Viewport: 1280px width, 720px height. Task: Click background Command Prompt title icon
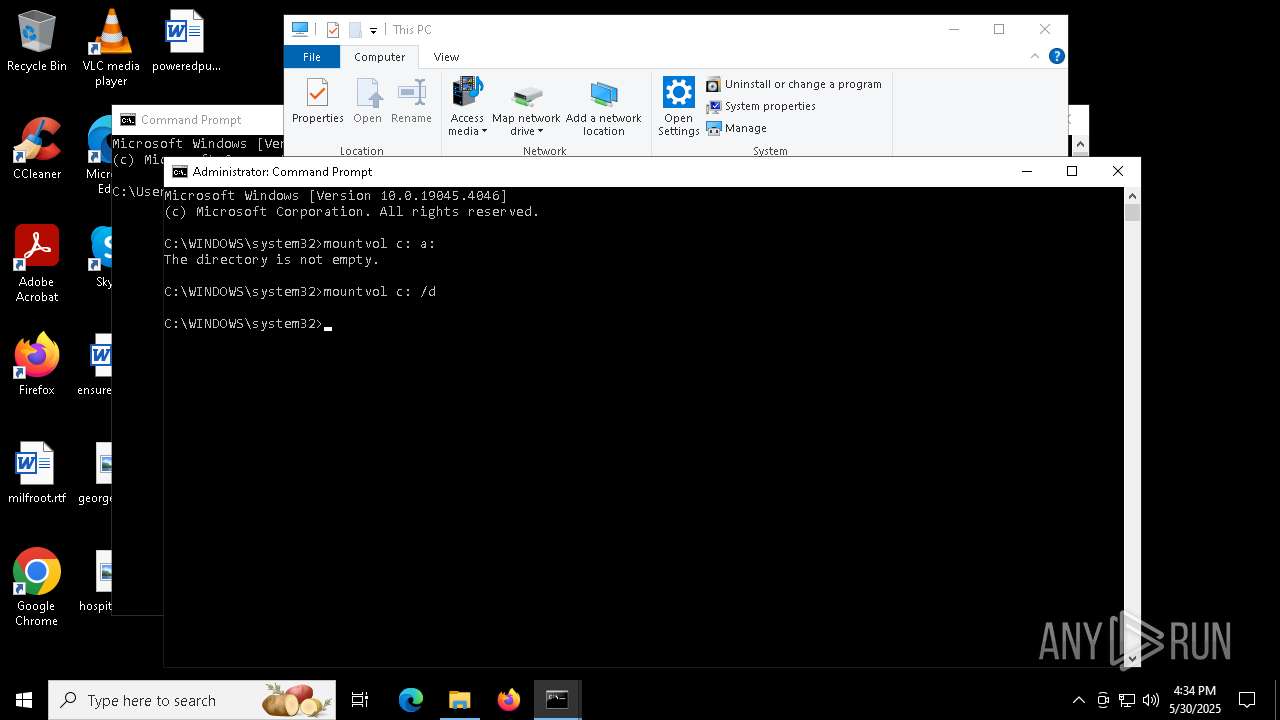(128, 120)
